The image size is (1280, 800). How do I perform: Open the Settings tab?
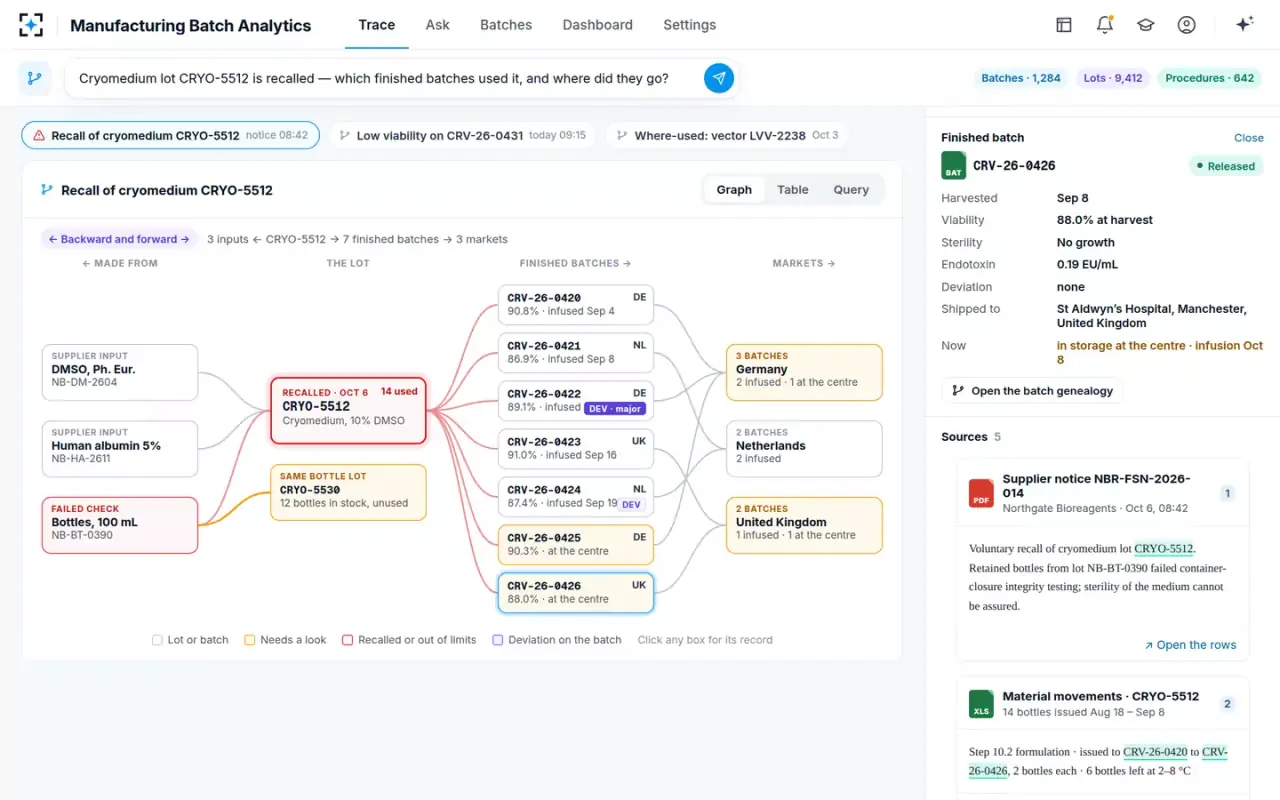[x=690, y=25]
